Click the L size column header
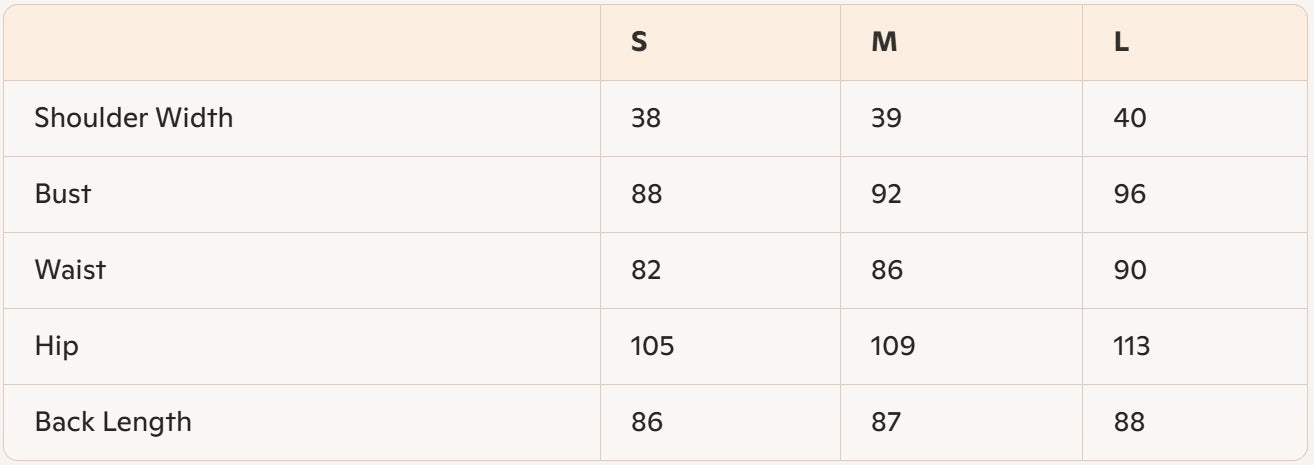Viewport: 1314px width, 465px height. pyautogui.click(x=1121, y=44)
